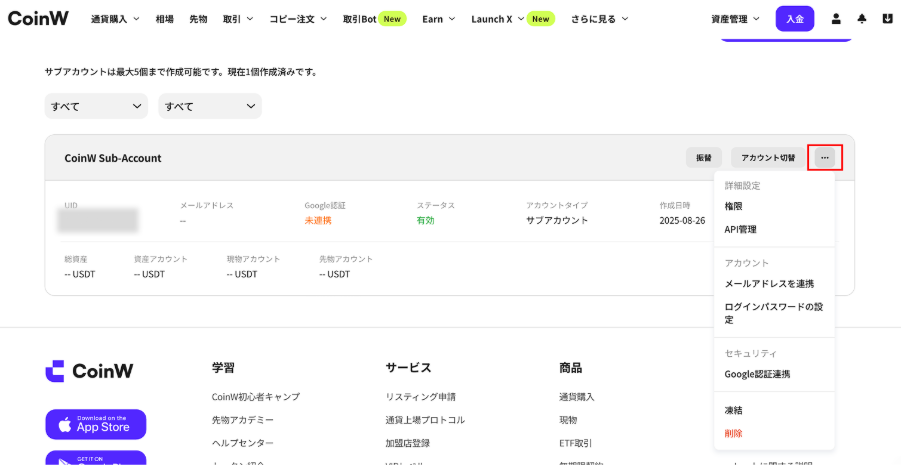Open the 加盟店登録 footer link
Screen dimensions: 901x465
pyautogui.click(x=407, y=443)
